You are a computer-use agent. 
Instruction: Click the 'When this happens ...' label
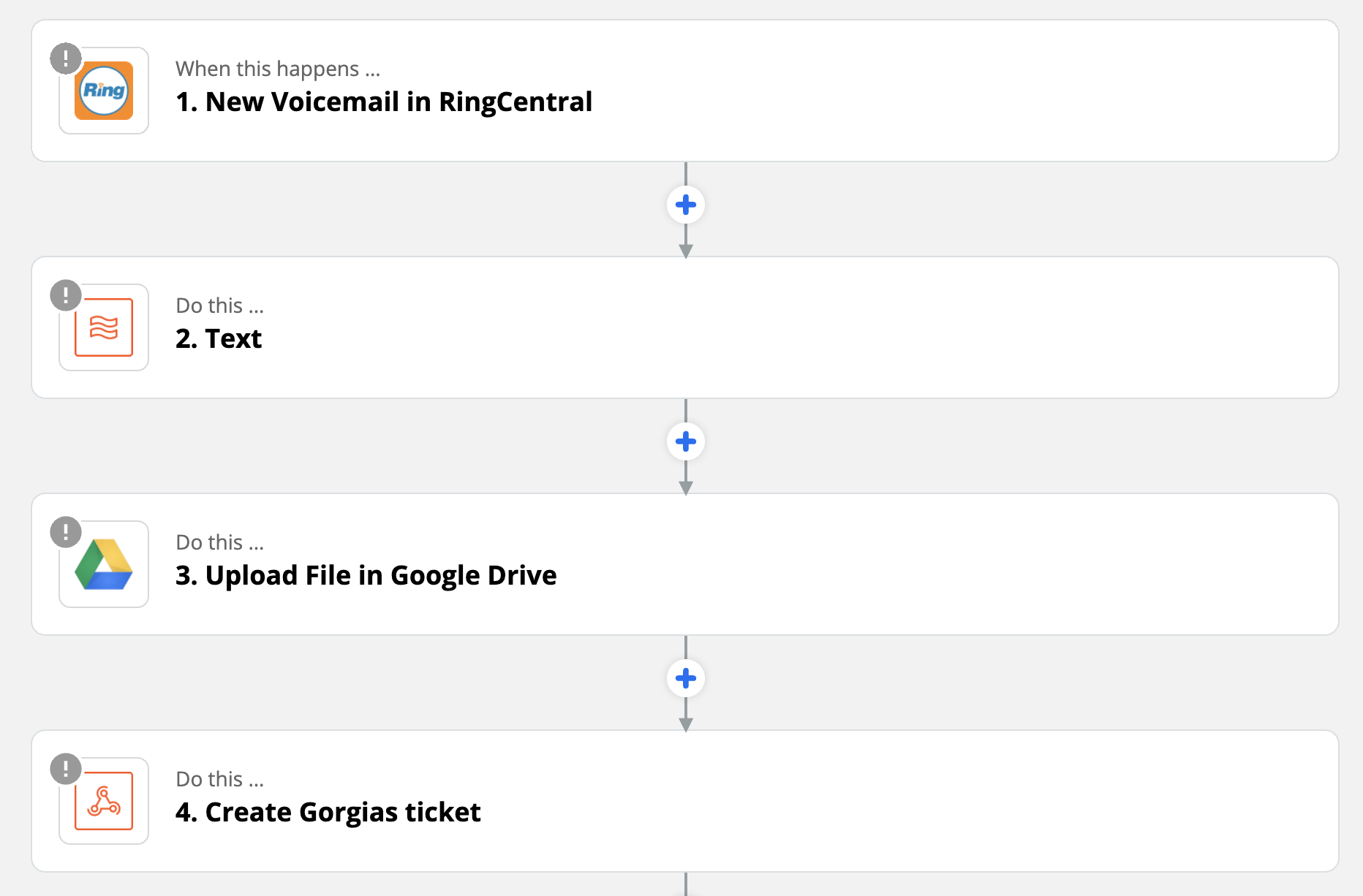coord(278,69)
